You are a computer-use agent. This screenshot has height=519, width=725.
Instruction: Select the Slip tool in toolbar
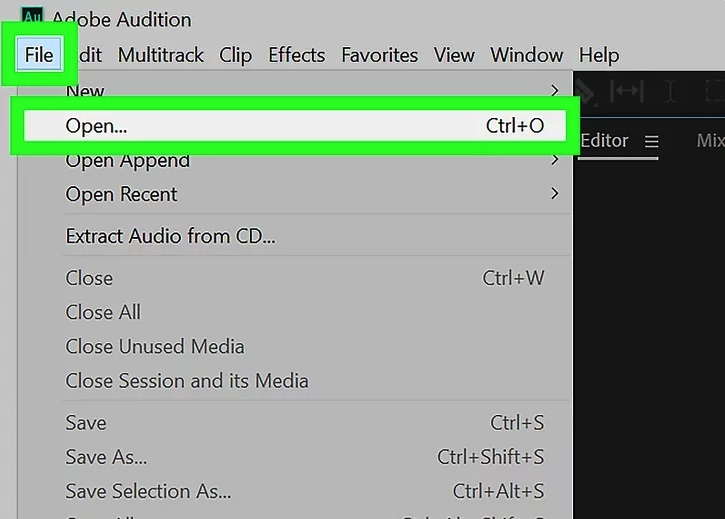(x=627, y=91)
